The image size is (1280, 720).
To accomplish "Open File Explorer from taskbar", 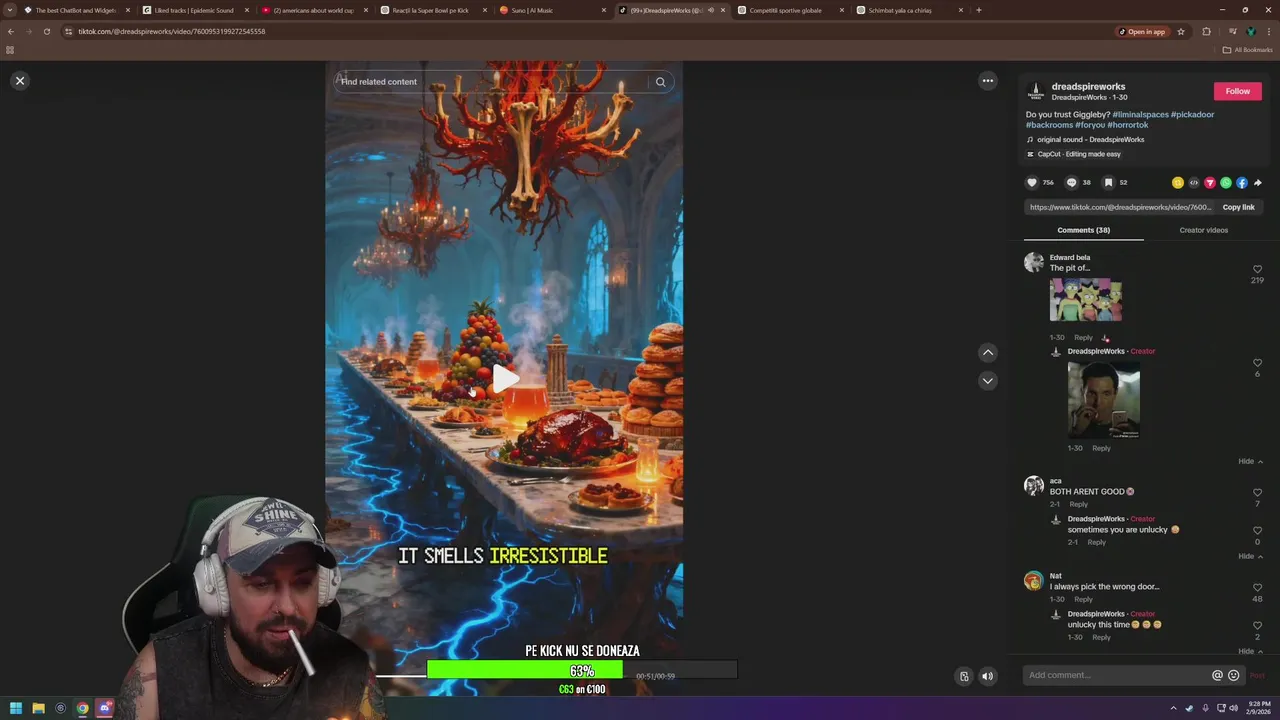I will 38,708.
